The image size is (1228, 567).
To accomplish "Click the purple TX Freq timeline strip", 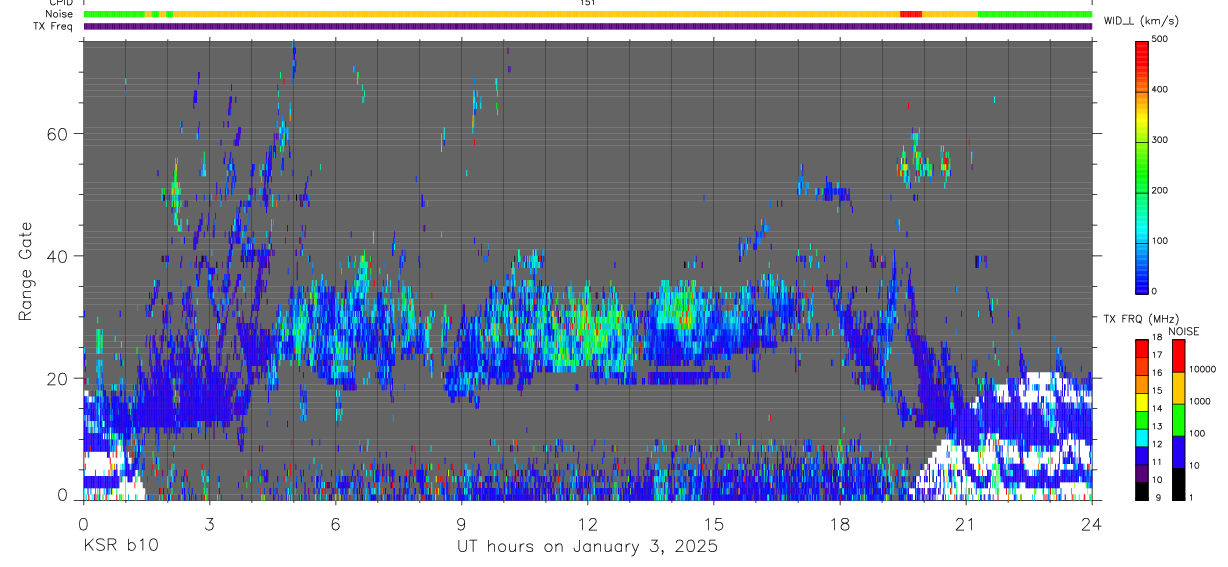I will (588, 26).
